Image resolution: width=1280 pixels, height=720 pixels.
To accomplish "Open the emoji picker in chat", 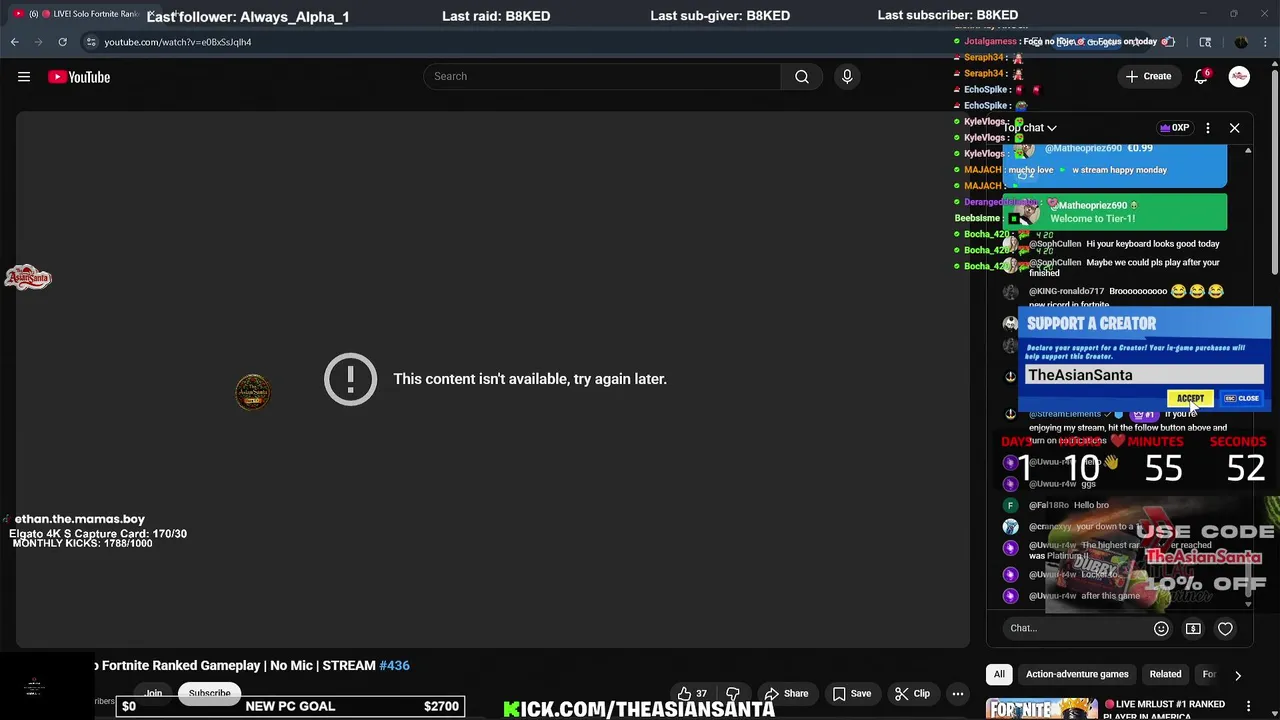I will 1161,628.
